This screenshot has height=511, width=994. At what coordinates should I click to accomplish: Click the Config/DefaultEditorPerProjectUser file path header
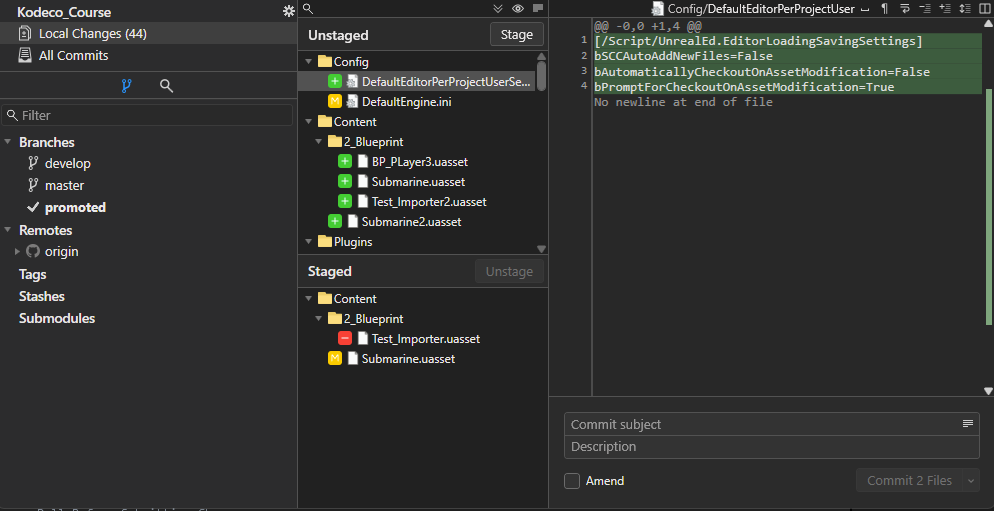pos(761,9)
